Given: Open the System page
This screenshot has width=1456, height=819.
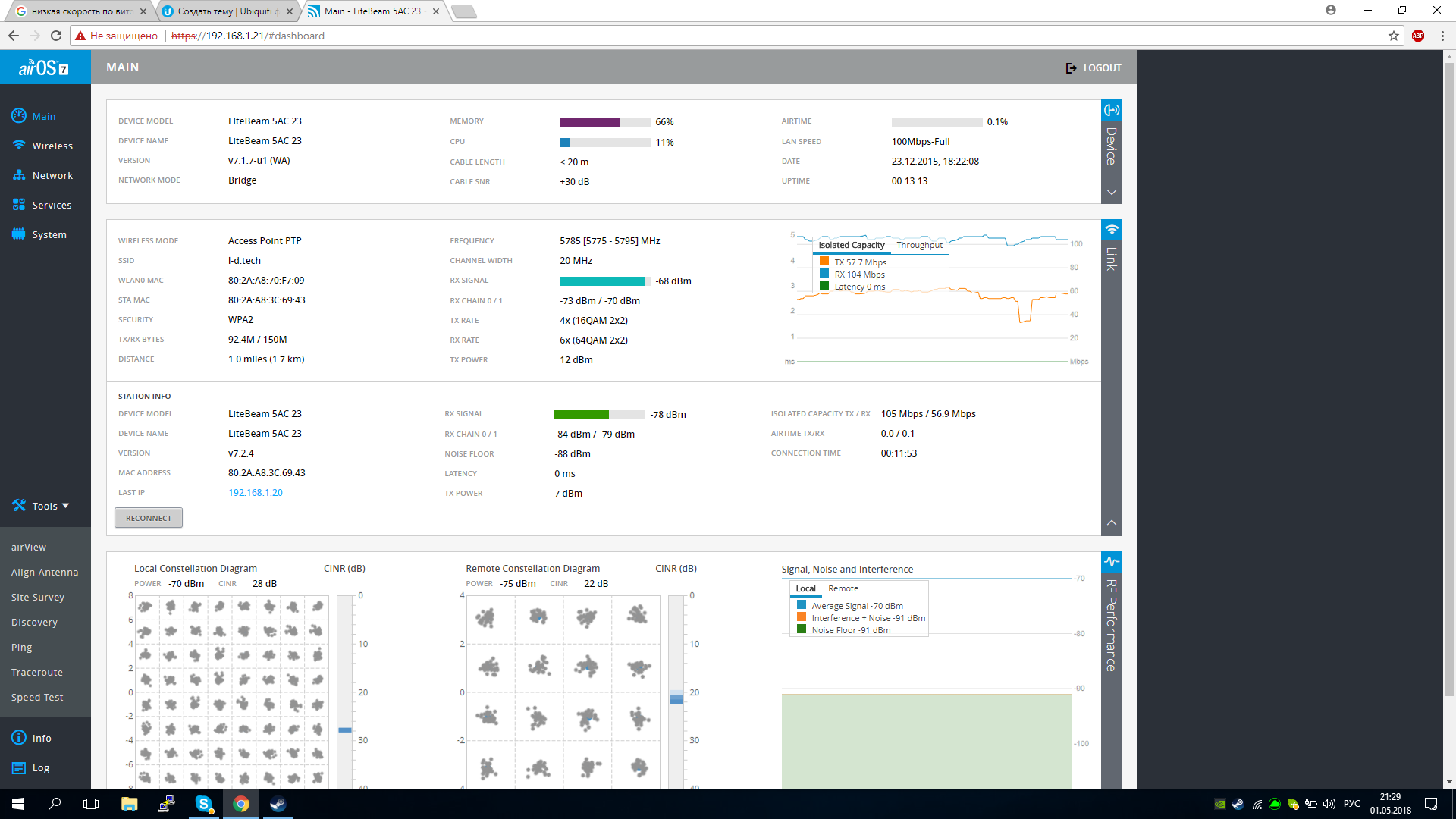Looking at the screenshot, I should pyautogui.click(x=39, y=234).
